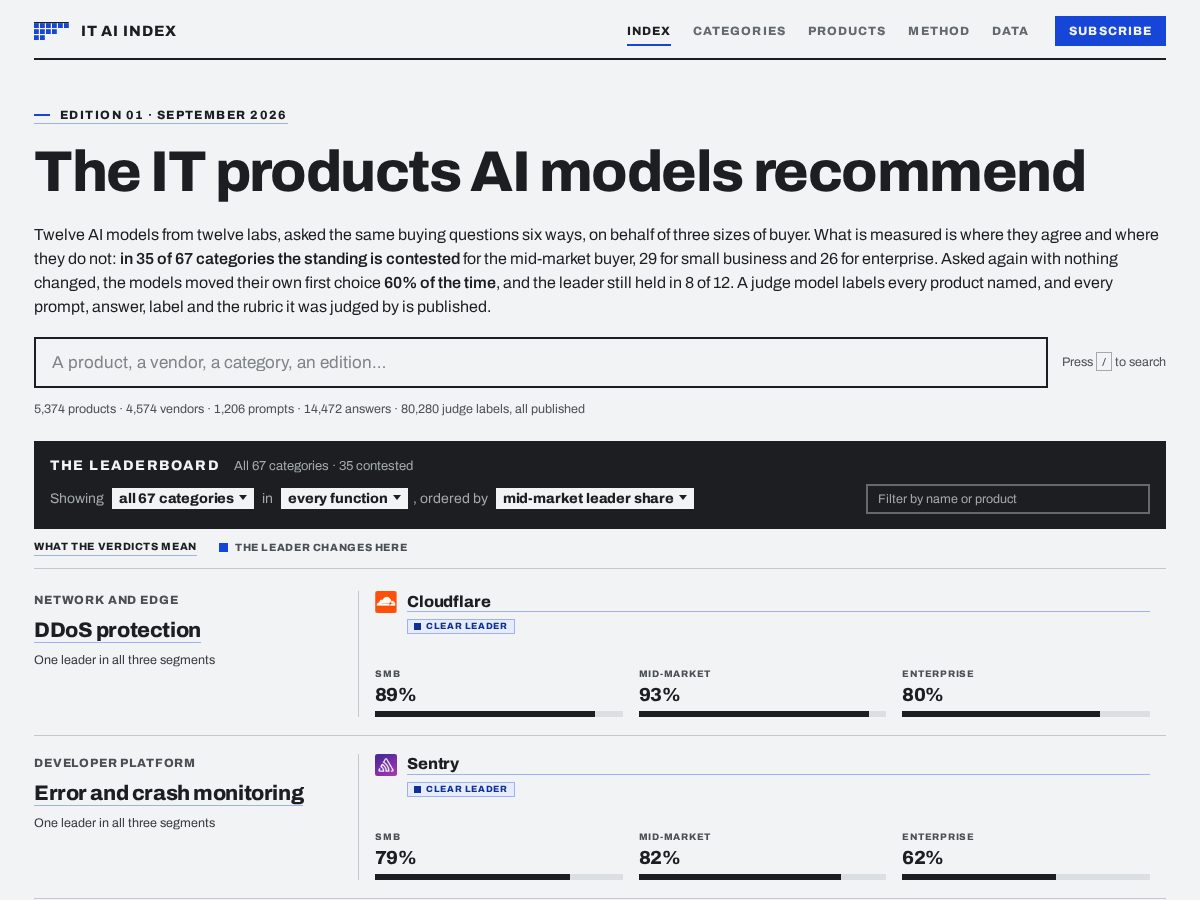The width and height of the screenshot is (1200, 900).
Task: Click the '93%' mid-market value for Cloudflare
Action: click(659, 695)
